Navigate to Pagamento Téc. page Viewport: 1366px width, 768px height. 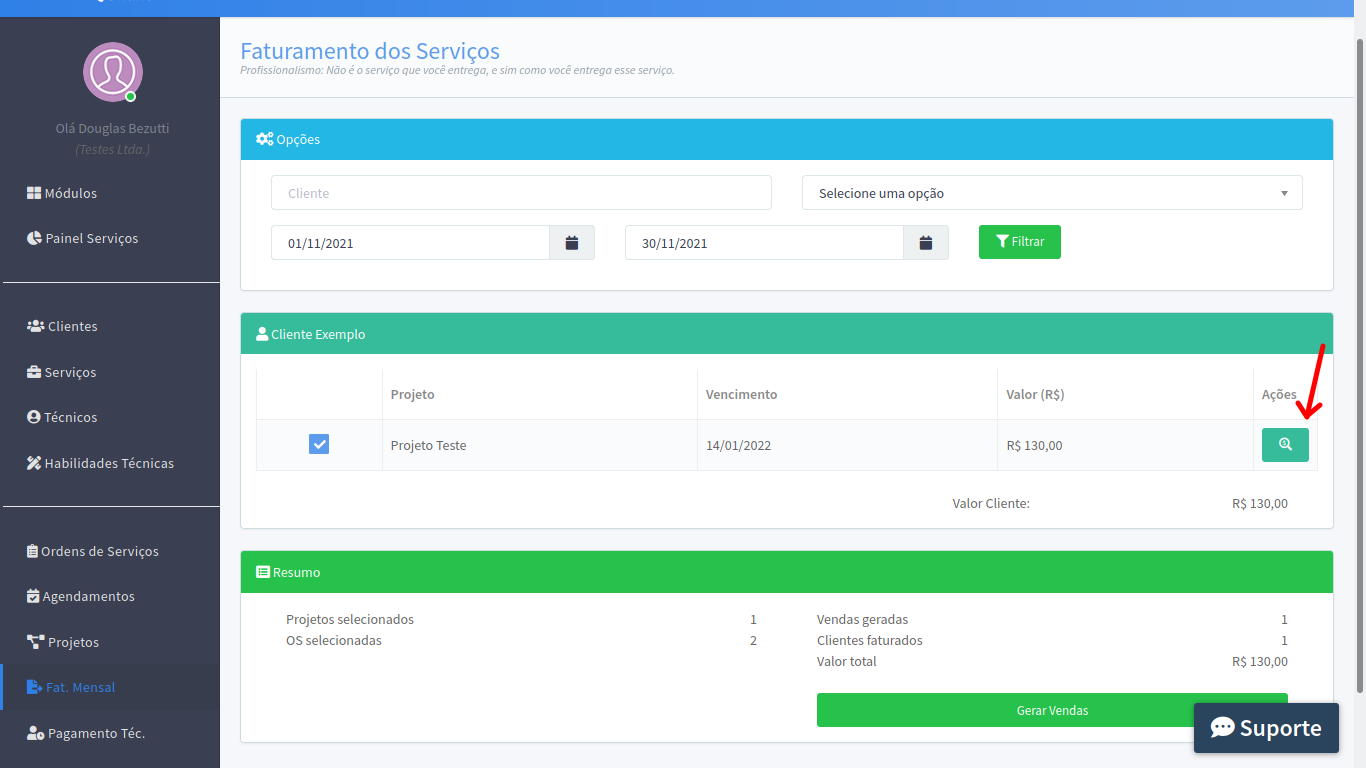click(96, 733)
